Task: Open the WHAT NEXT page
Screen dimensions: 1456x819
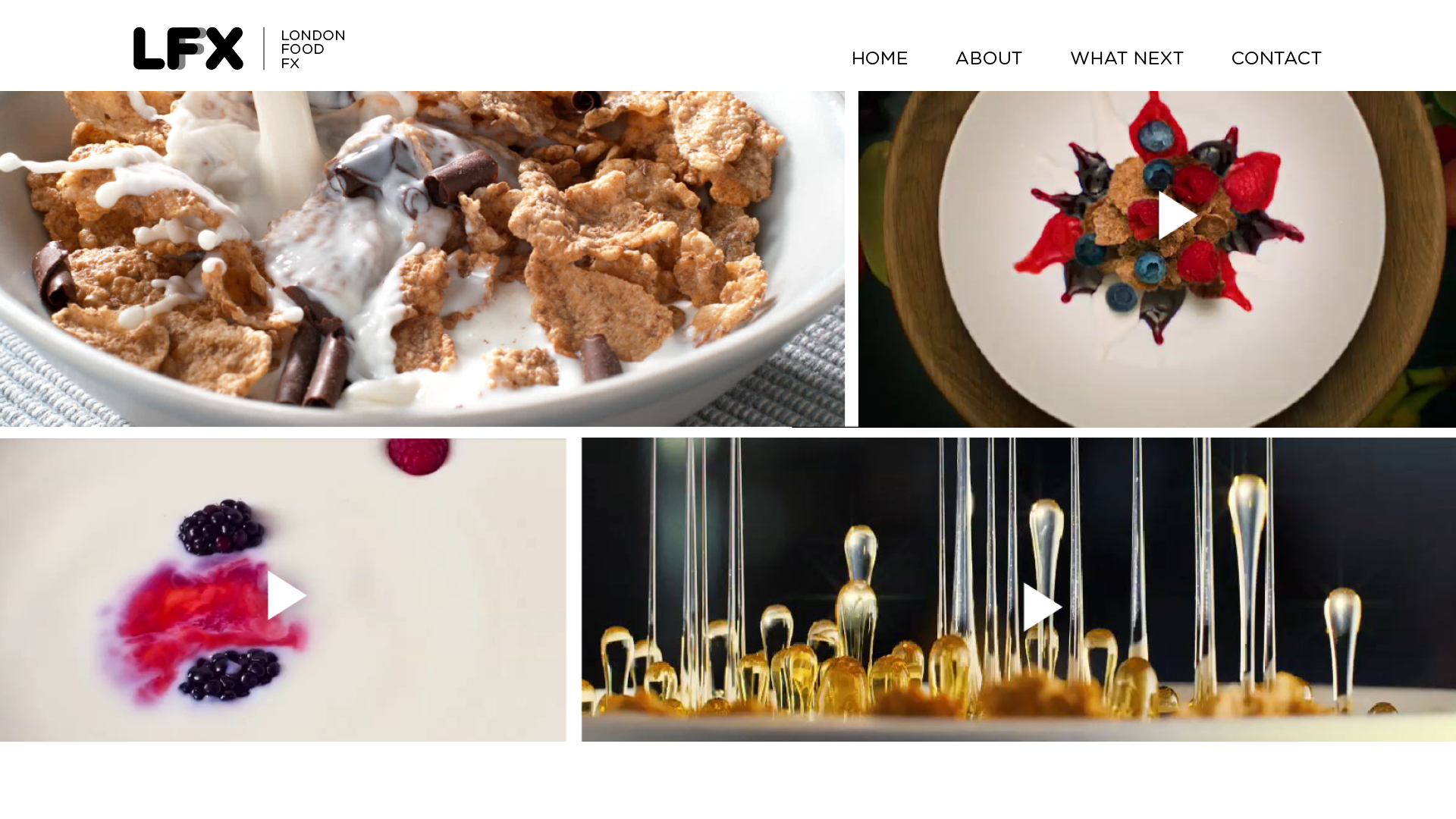Action: pos(1126,58)
